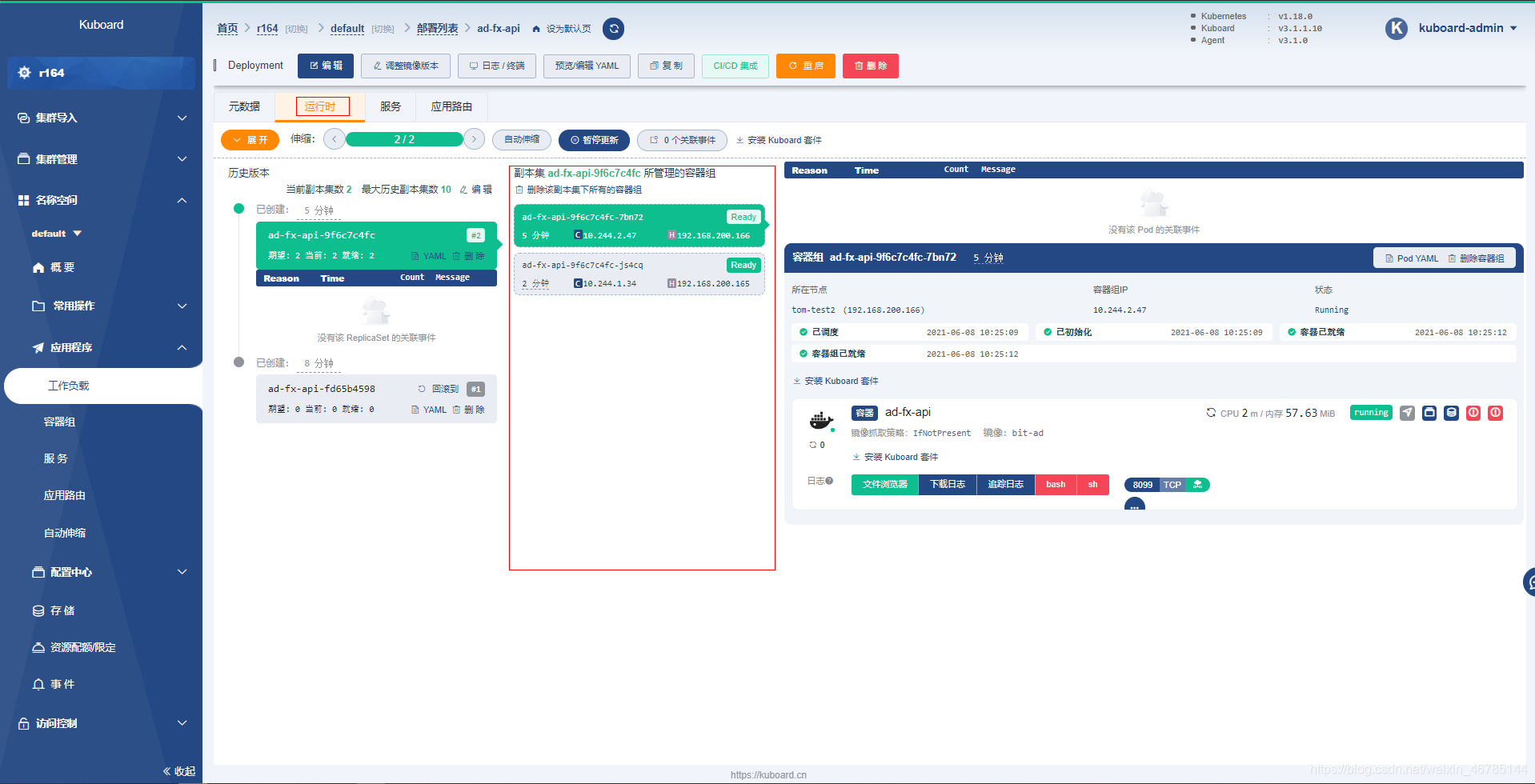This screenshot has height=784, width=1535.
Task: Open the default namespace dropdown
Action: 56,234
